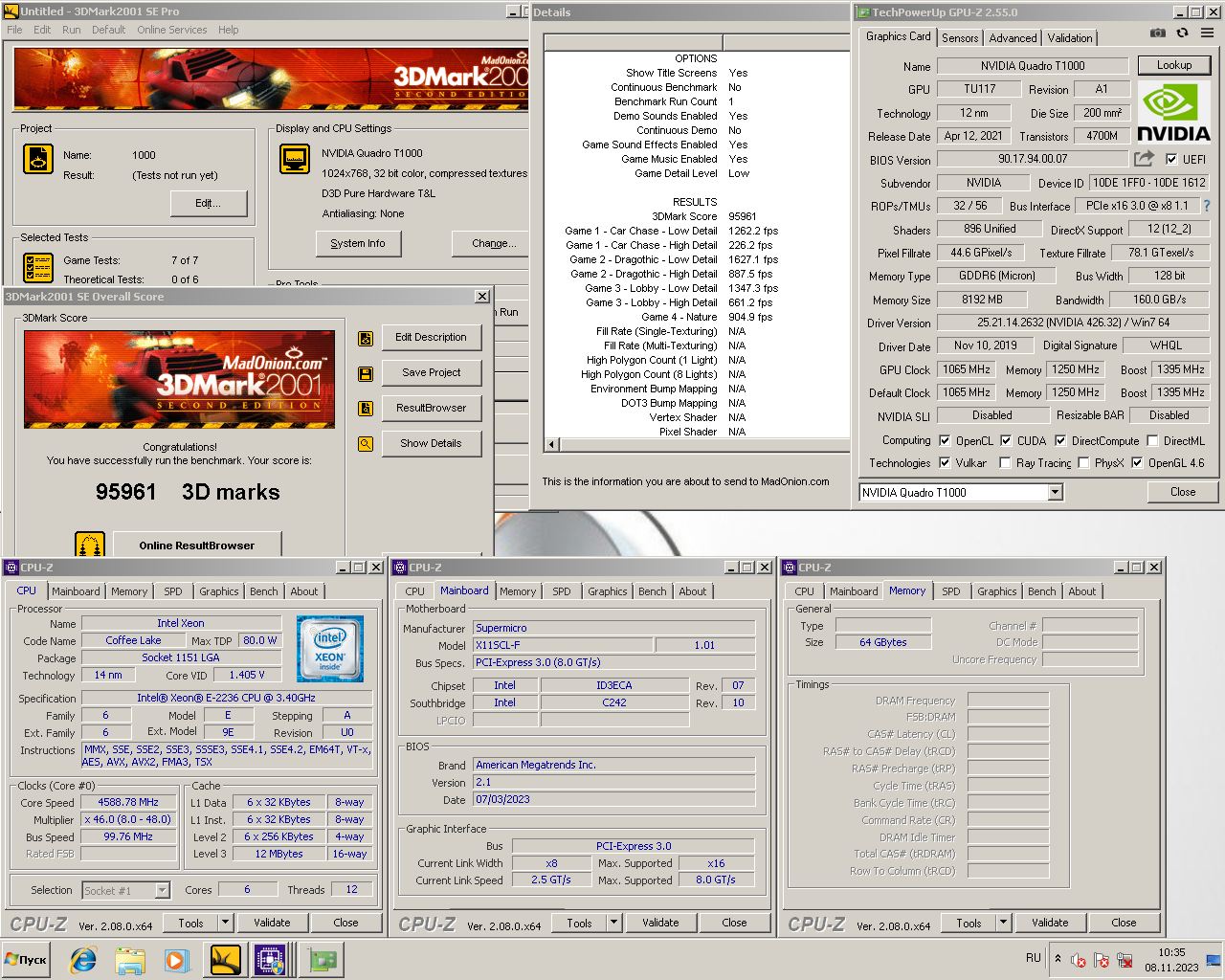This screenshot has width=1225, height=980.
Task: Click the RU language indicator on taskbar
Action: tap(1034, 958)
